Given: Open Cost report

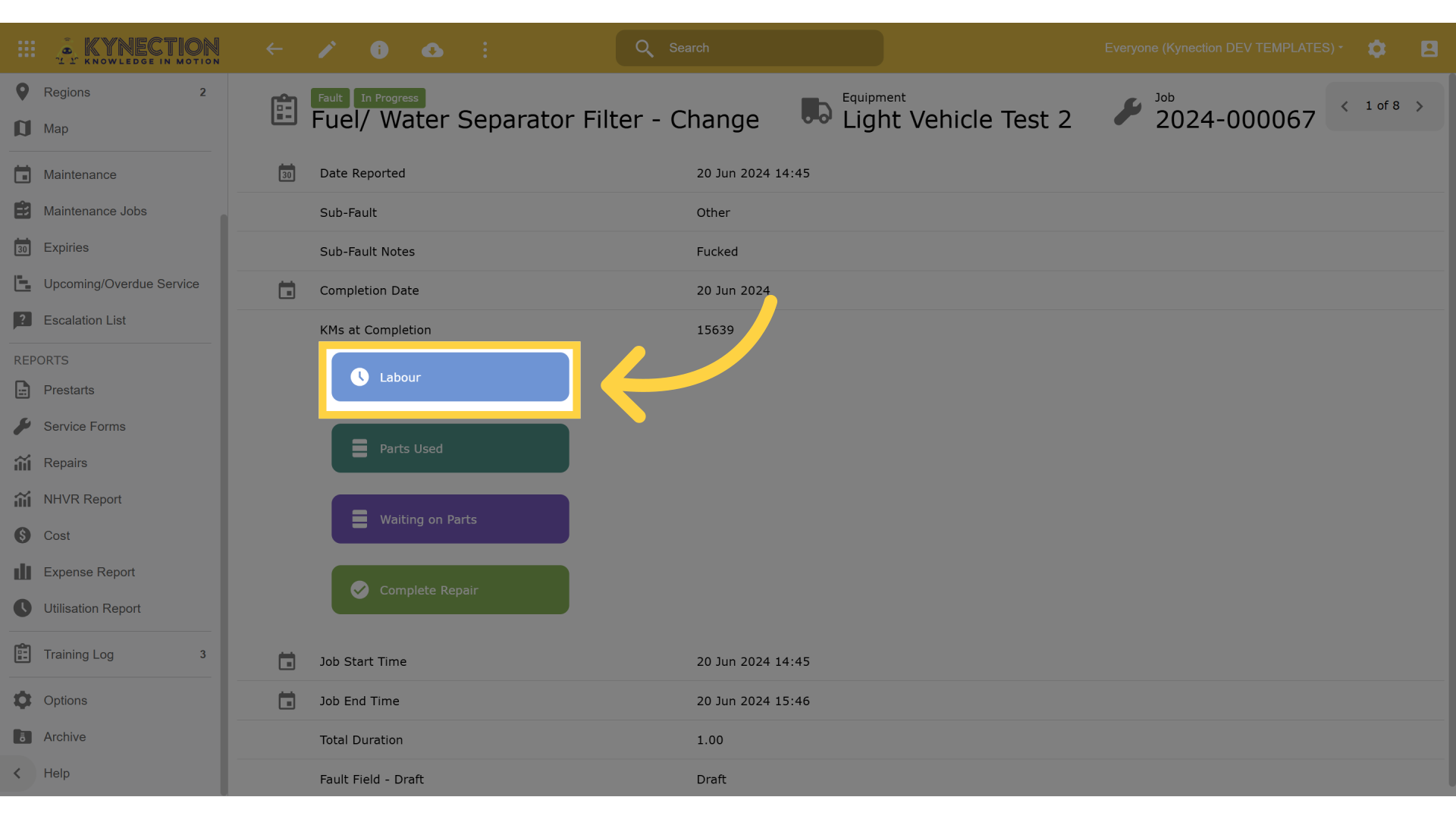Looking at the screenshot, I should (110, 535).
